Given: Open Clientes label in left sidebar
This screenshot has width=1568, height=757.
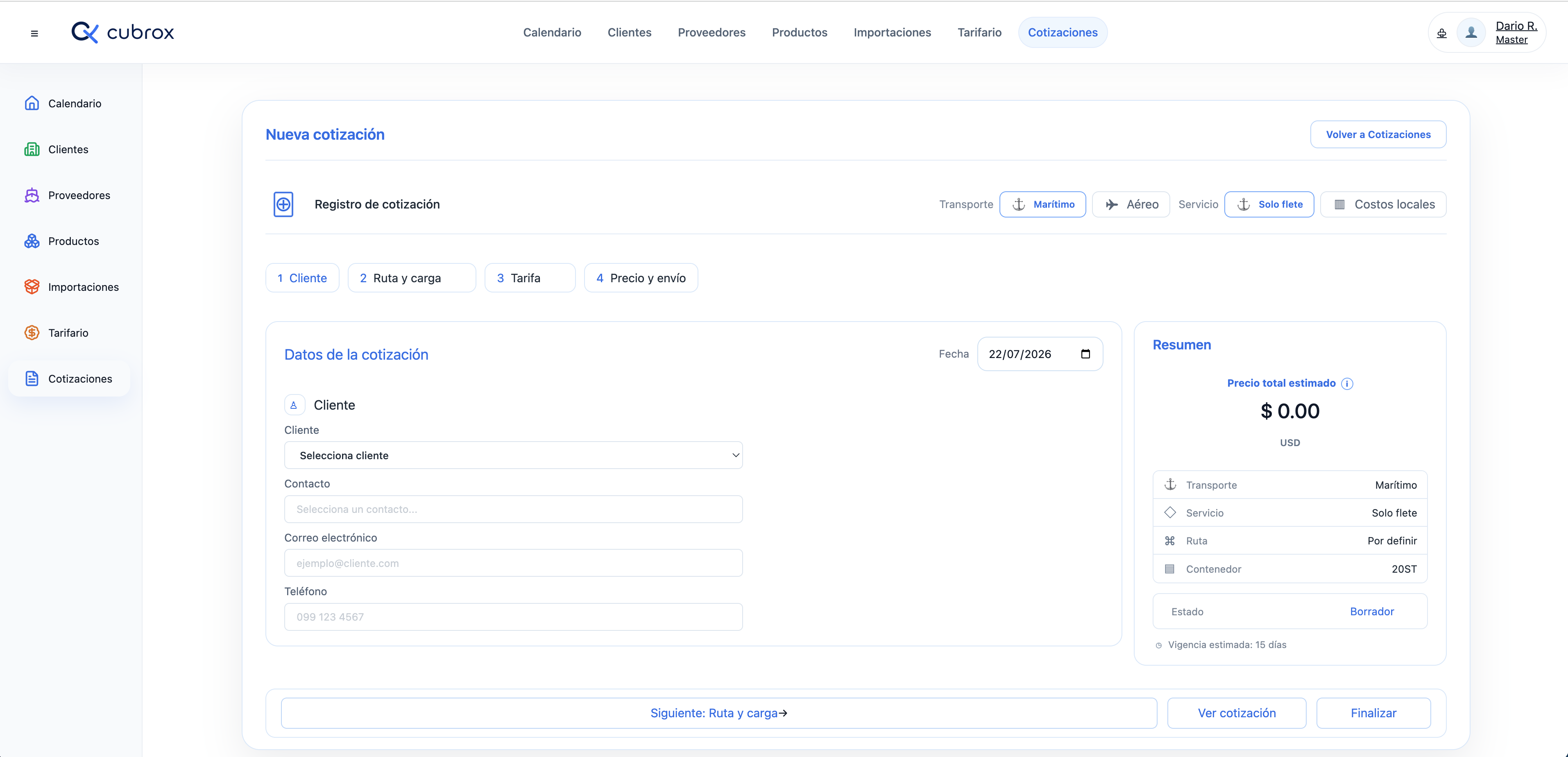Looking at the screenshot, I should point(68,149).
